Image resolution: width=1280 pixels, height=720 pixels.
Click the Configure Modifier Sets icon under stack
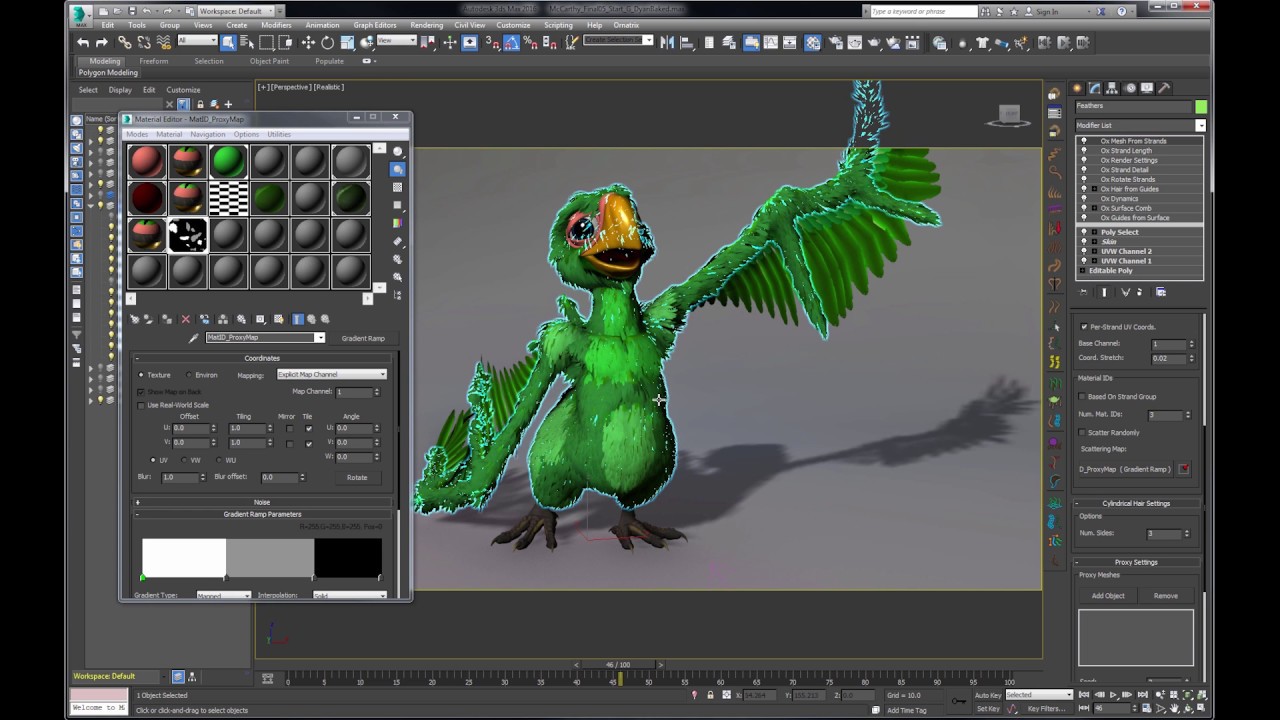tap(1161, 292)
